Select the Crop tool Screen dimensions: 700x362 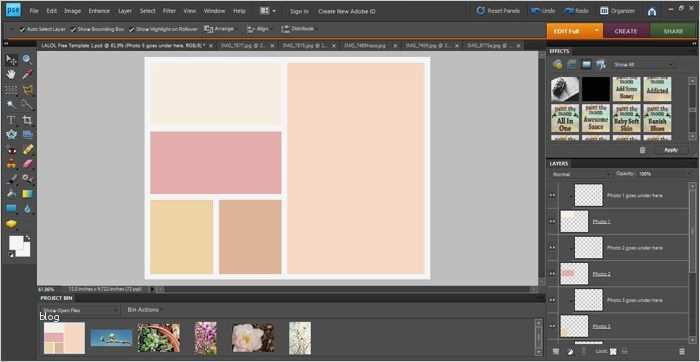[x=27, y=120]
